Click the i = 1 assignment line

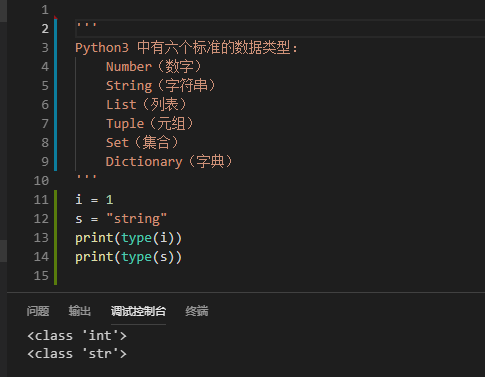(94, 200)
